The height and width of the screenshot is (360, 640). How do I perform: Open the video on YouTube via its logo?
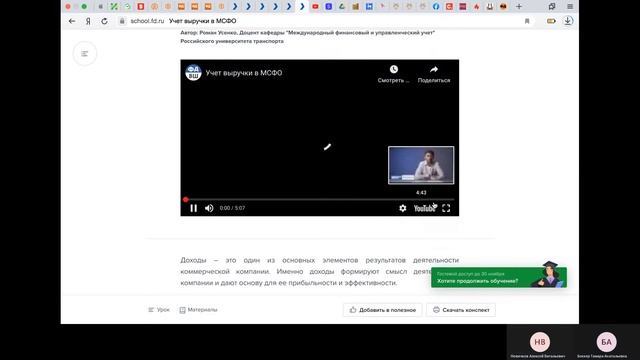coord(425,208)
